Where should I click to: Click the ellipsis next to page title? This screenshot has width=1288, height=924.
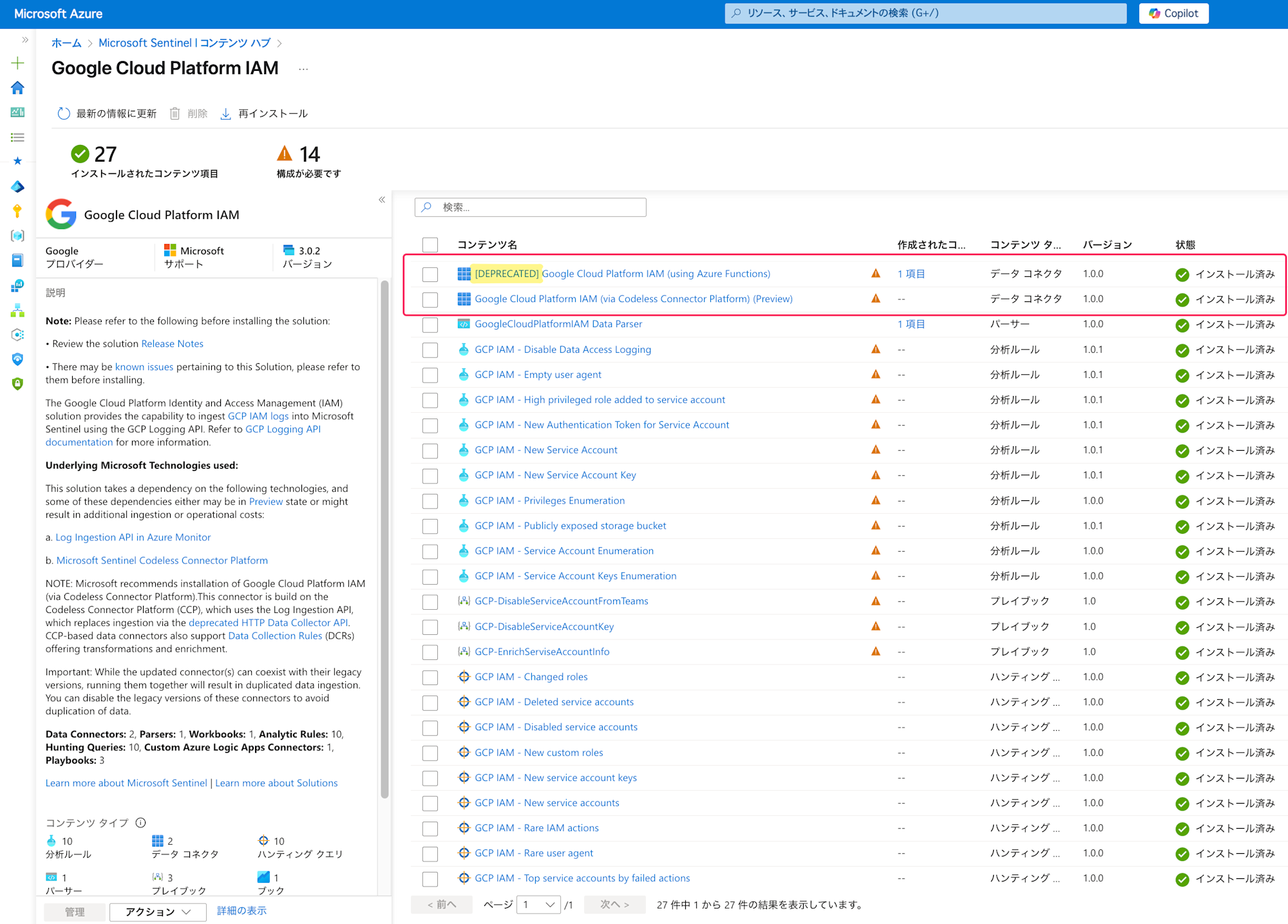[x=303, y=69]
